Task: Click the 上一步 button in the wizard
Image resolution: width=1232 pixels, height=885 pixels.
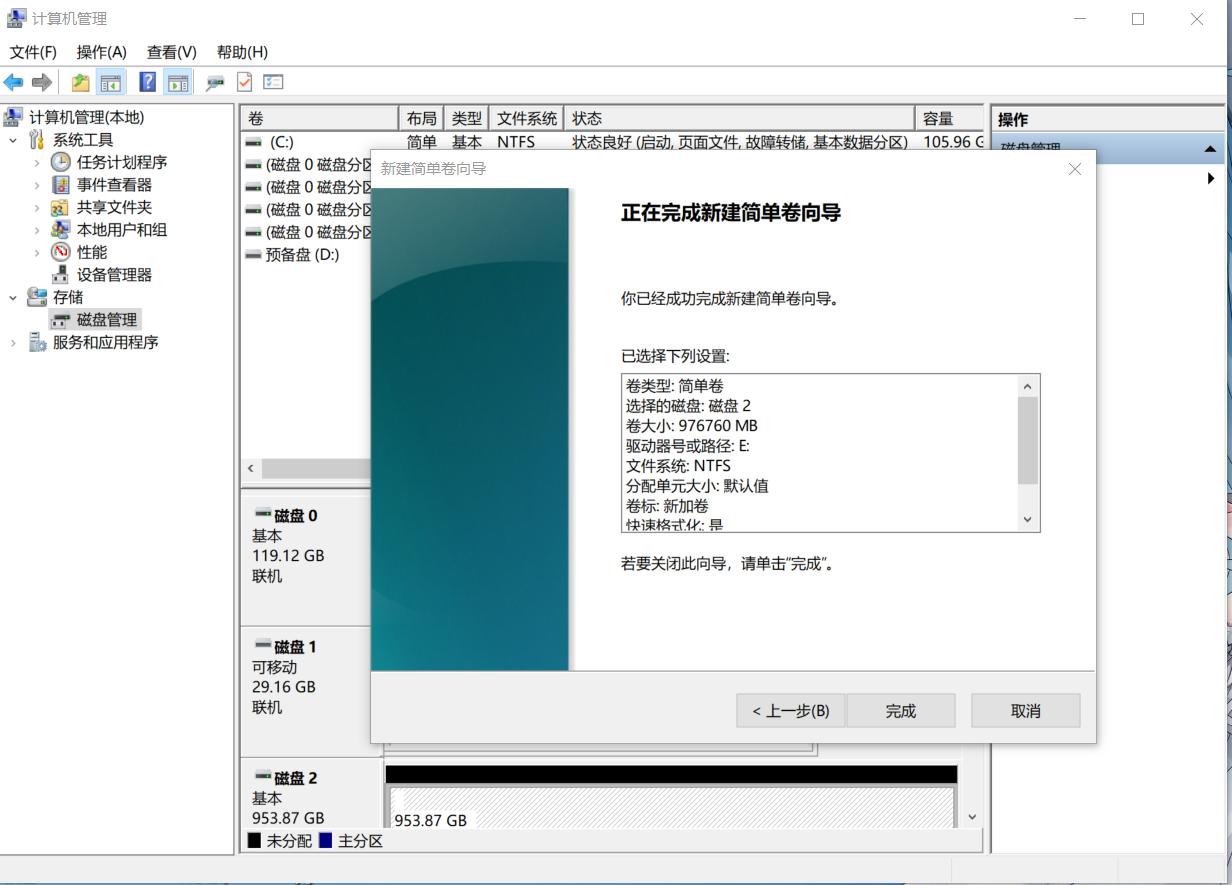Action: click(x=789, y=710)
